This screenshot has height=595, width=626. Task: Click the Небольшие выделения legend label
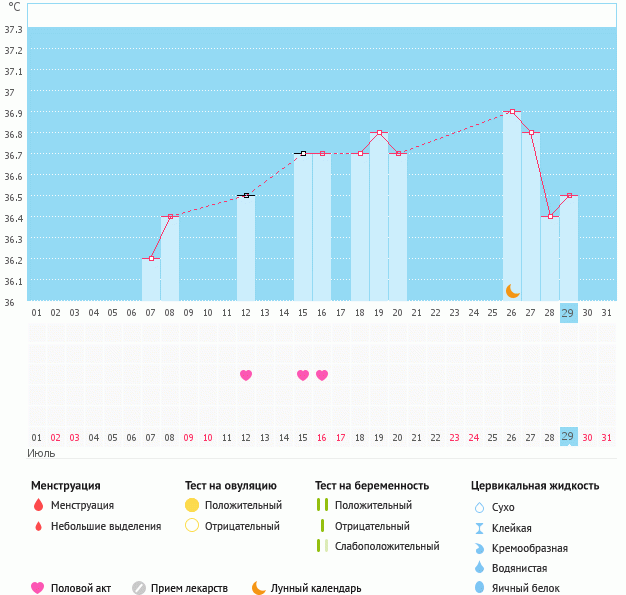(105, 526)
